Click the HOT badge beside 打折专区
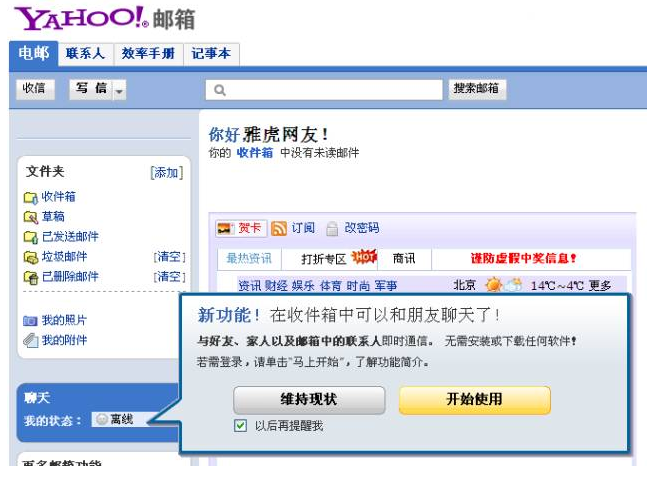The height and width of the screenshot is (477, 653). coord(364,257)
